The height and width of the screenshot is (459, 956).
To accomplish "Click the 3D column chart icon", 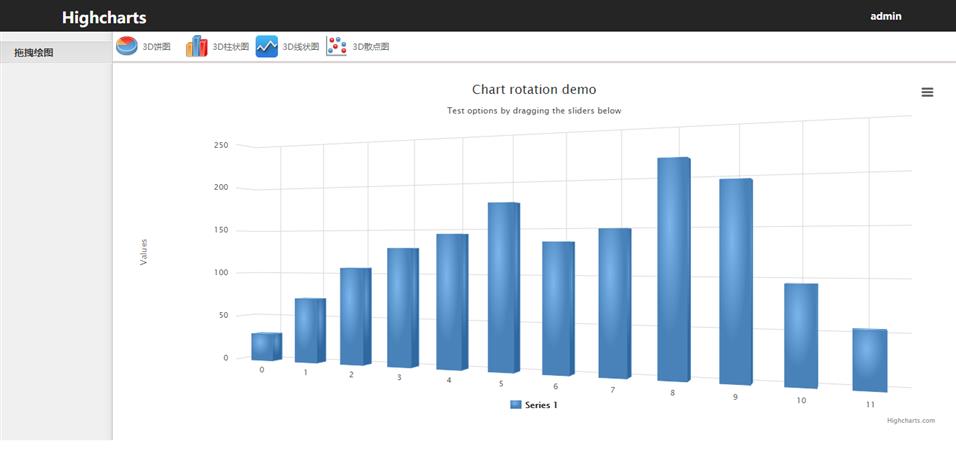I will [196, 46].
